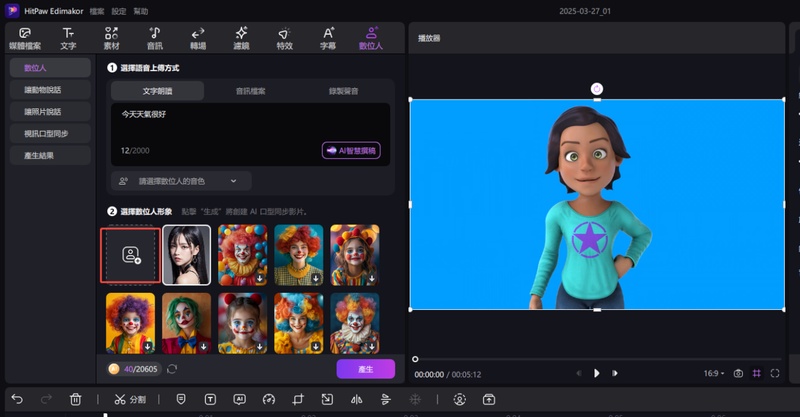Click the rotate handle above video
The width and height of the screenshot is (800, 417).
[597, 89]
